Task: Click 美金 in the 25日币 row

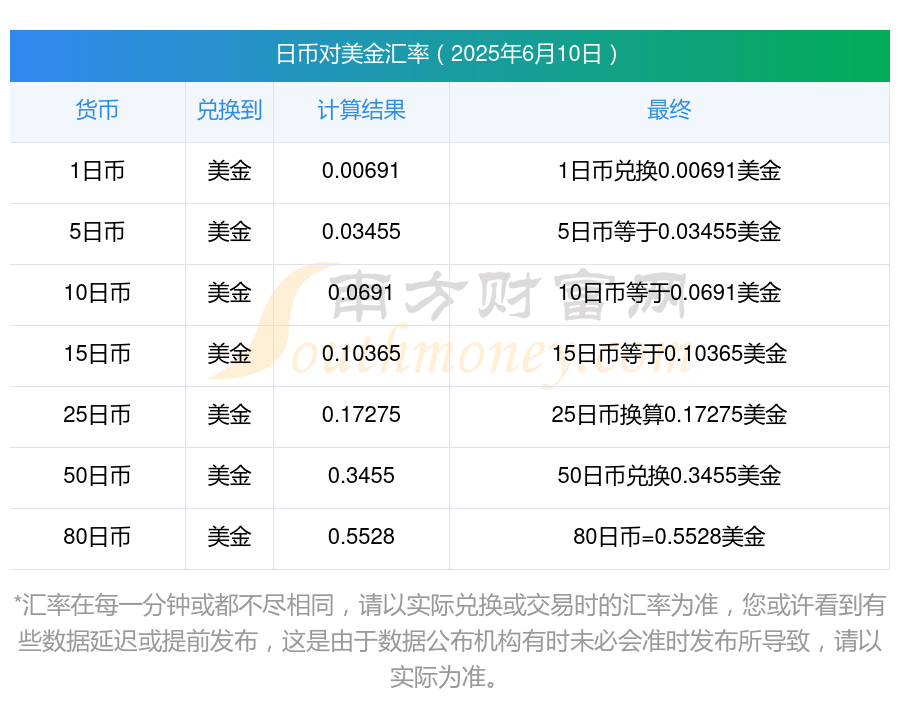Action: (229, 415)
